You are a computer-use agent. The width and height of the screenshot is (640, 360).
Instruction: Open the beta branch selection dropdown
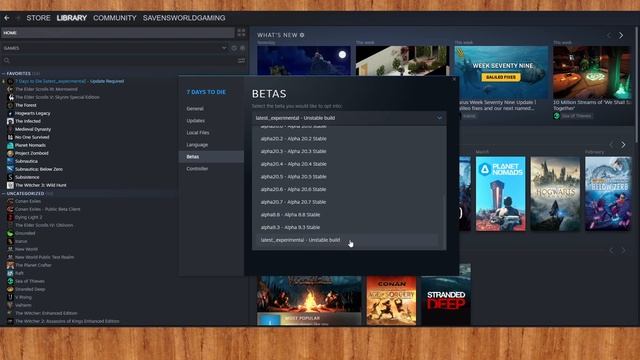(349, 118)
